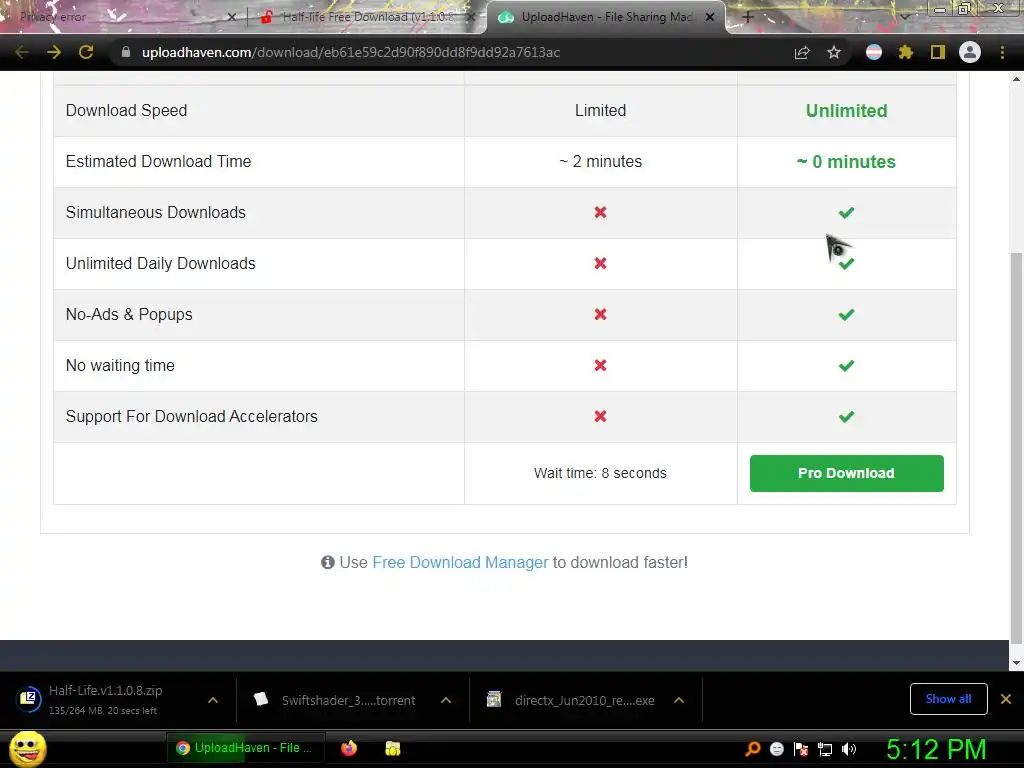Screen dimensions: 1024x768
Task: Close the Half-life Free Download tab
Action: (x=471, y=18)
